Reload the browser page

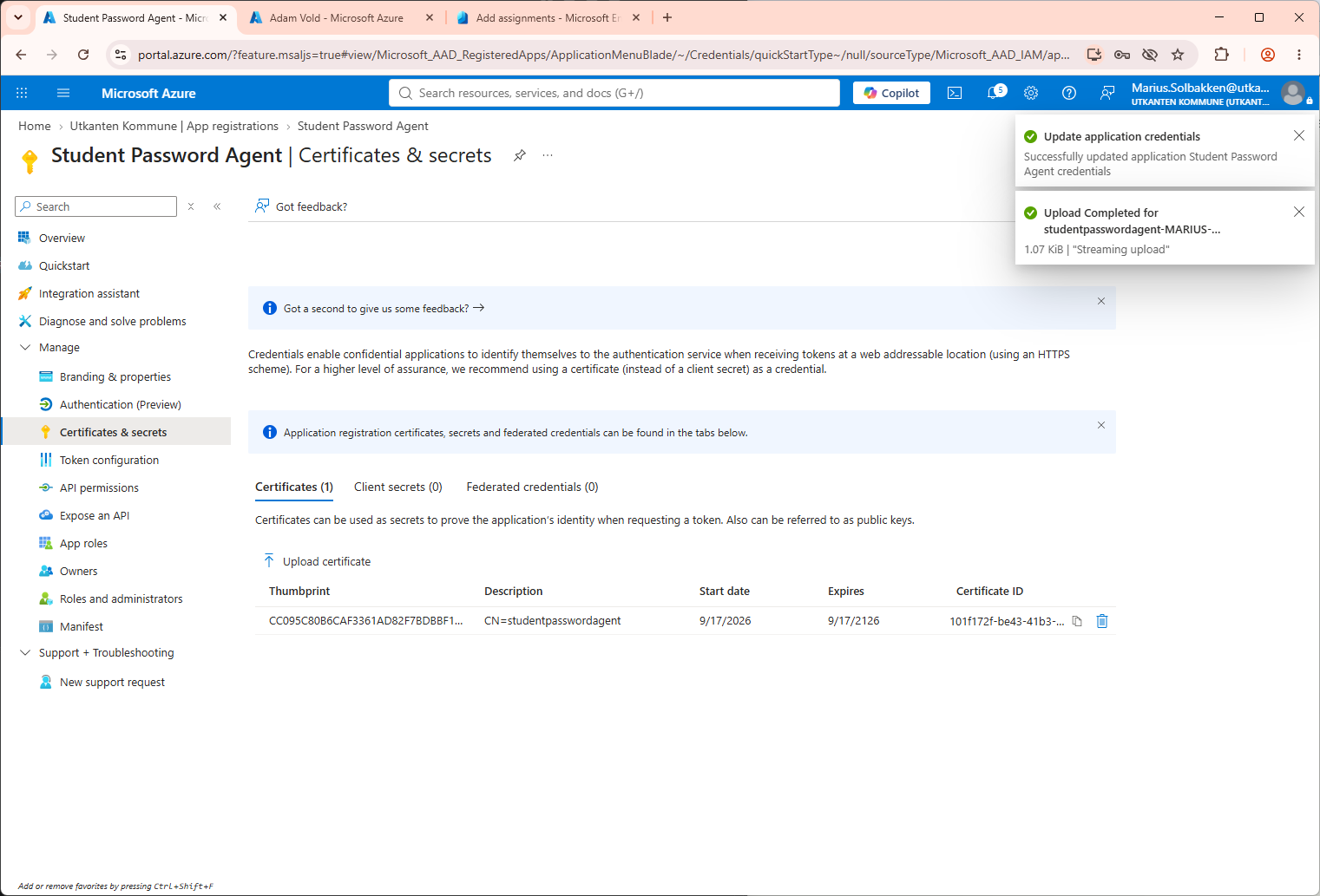coord(83,55)
